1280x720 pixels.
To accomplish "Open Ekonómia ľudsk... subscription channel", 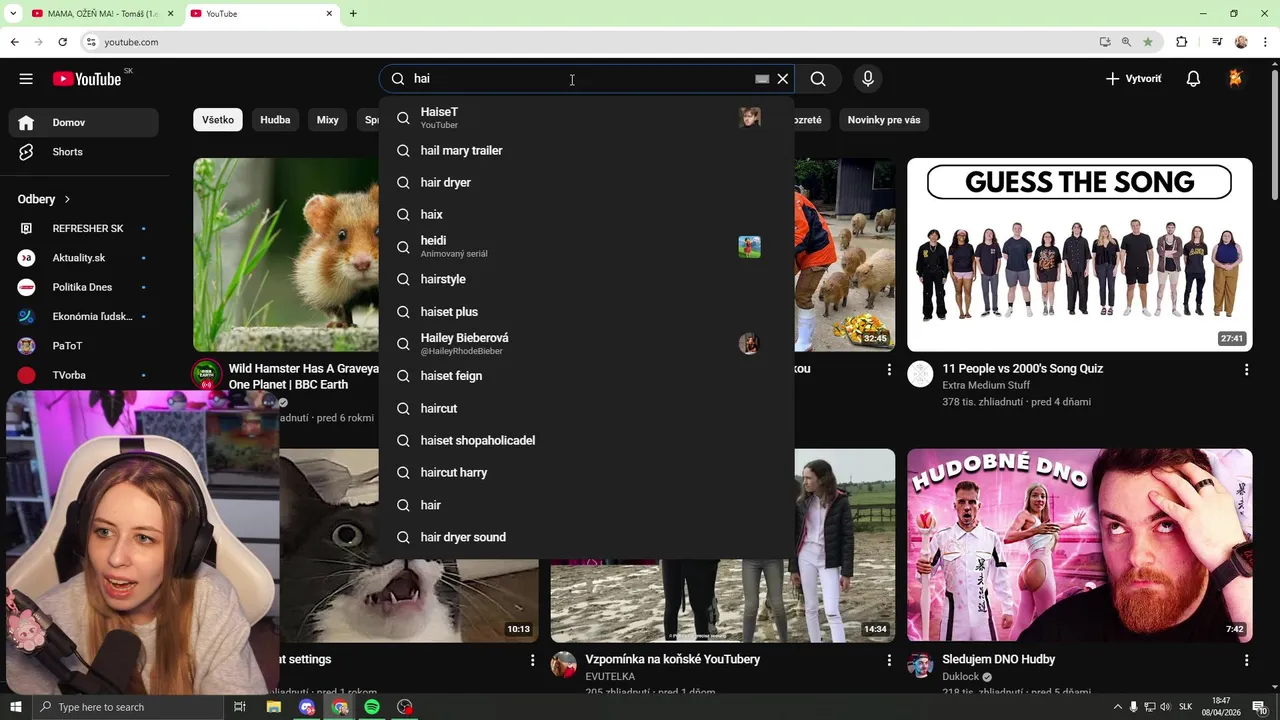I will point(84,316).
